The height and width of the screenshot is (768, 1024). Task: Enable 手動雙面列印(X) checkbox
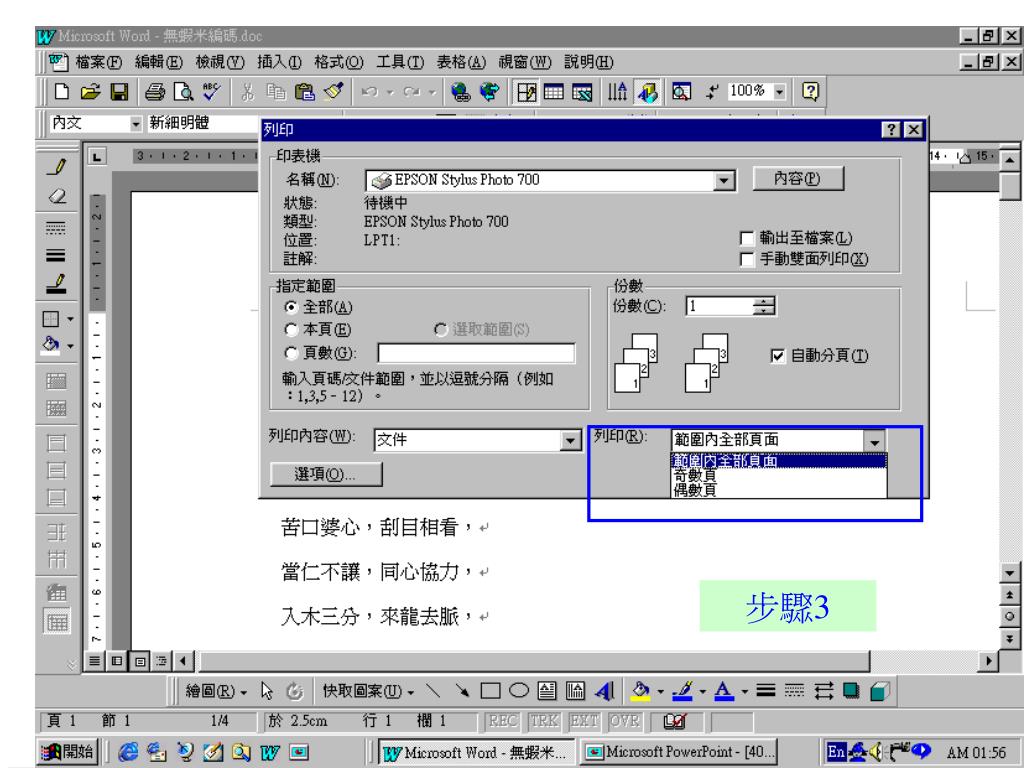[x=746, y=260]
